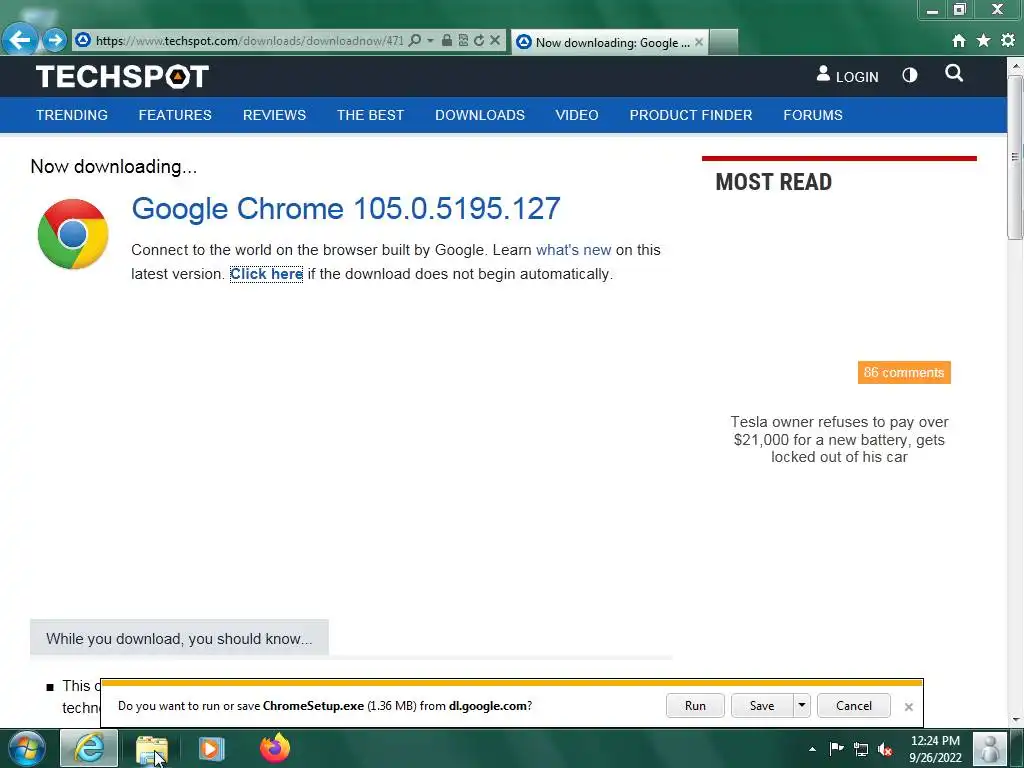
Task: Toggle the dark mode contrast icon
Action: [910, 76]
